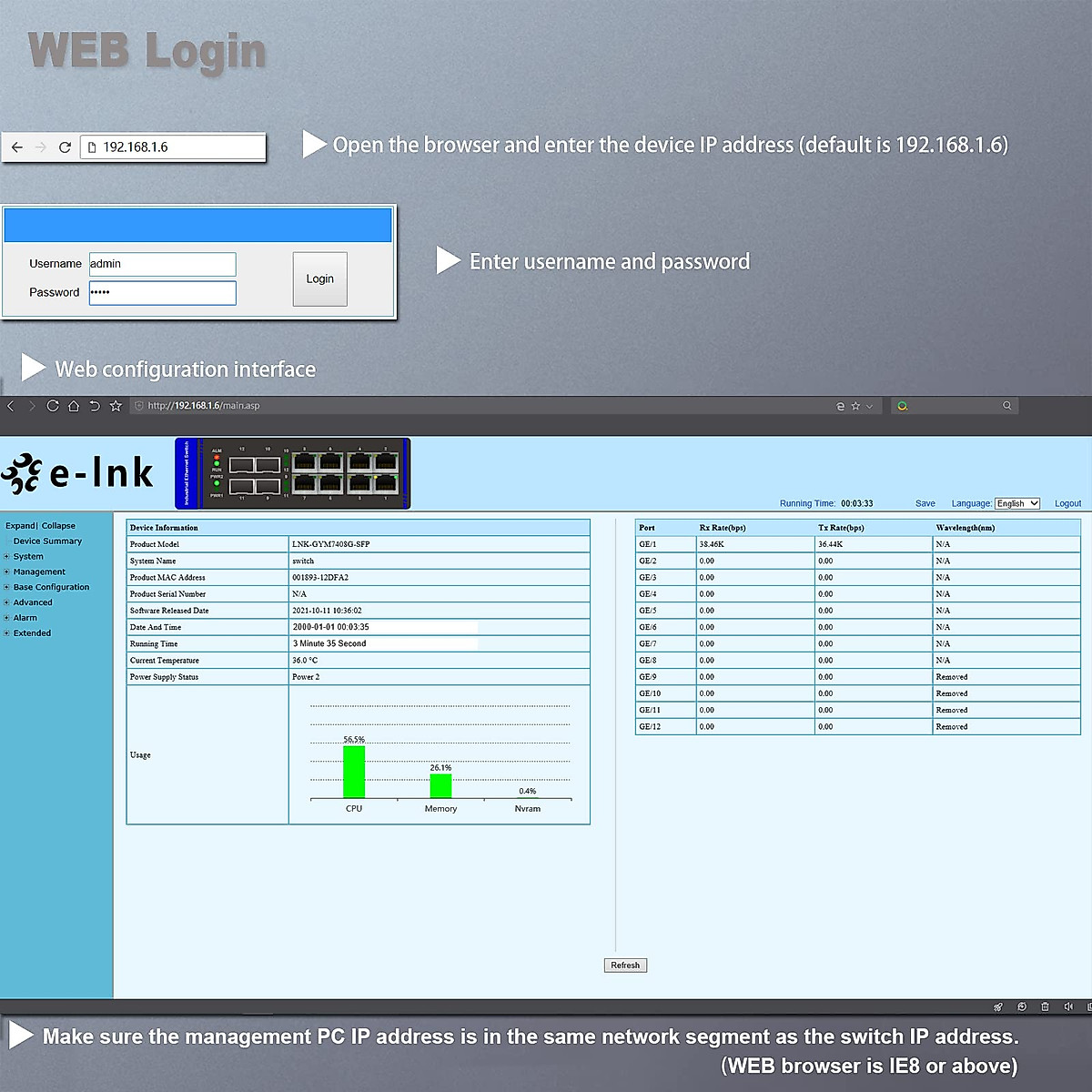Click the undo arrow icon in the dark browser toolbar
The height and width of the screenshot is (1092, 1092).
(95, 406)
